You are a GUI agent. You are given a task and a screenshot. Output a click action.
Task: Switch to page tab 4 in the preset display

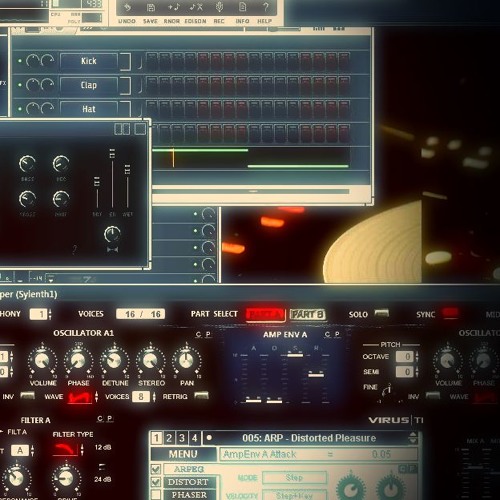(x=194, y=438)
